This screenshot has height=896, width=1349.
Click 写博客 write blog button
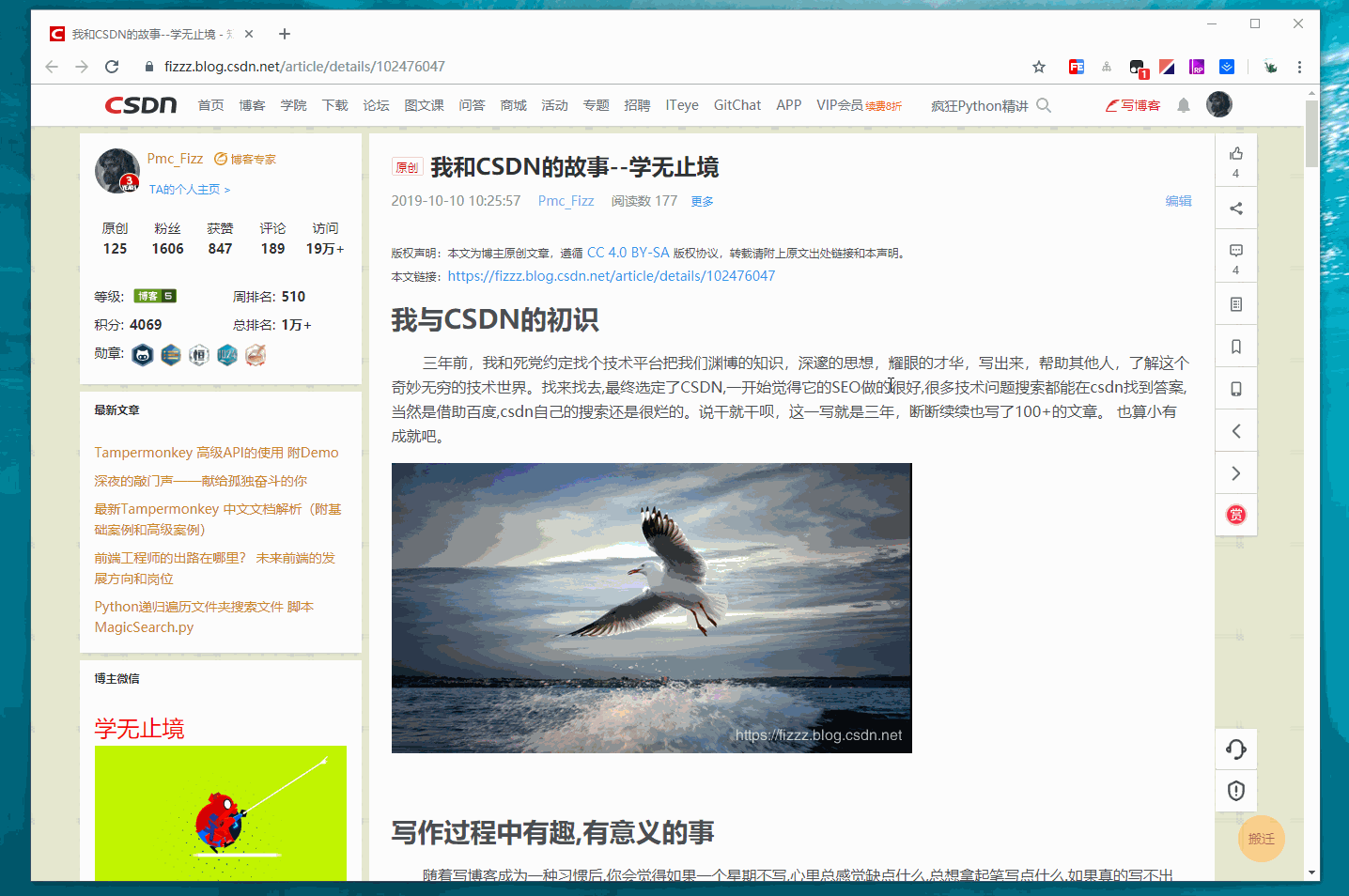click(x=1133, y=105)
